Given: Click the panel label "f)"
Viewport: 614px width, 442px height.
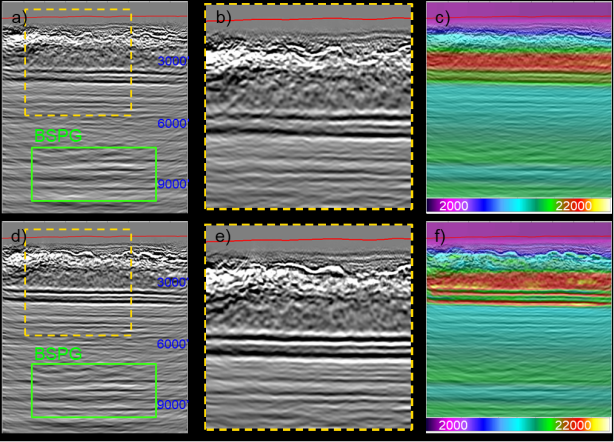Looking at the screenshot, I should 440,237.
